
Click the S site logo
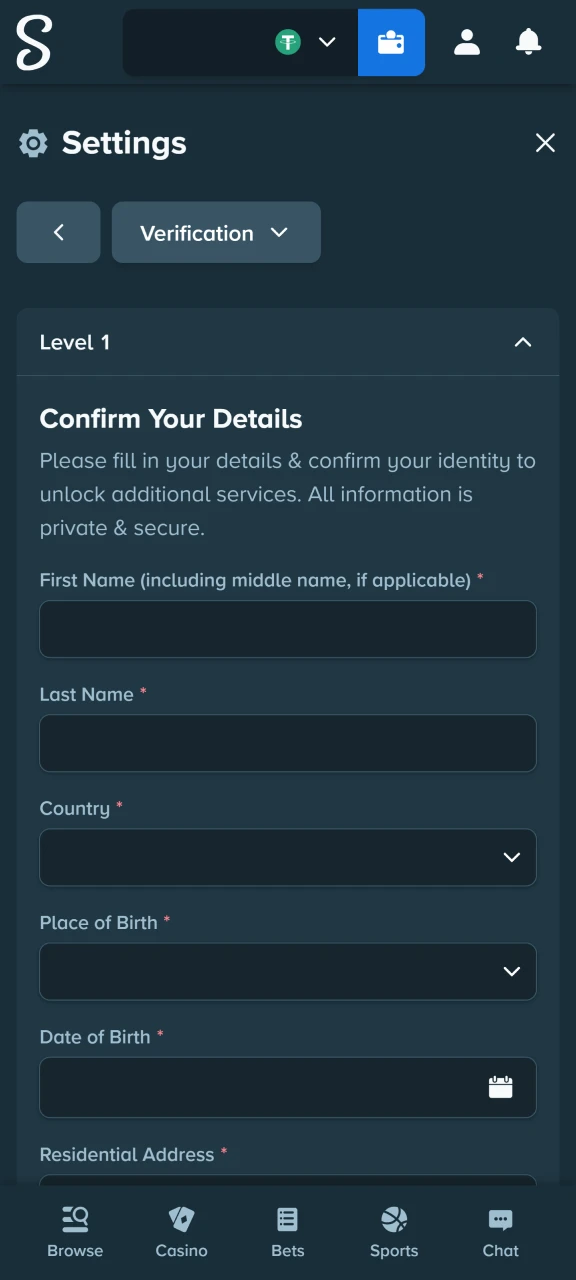[x=32, y=42]
